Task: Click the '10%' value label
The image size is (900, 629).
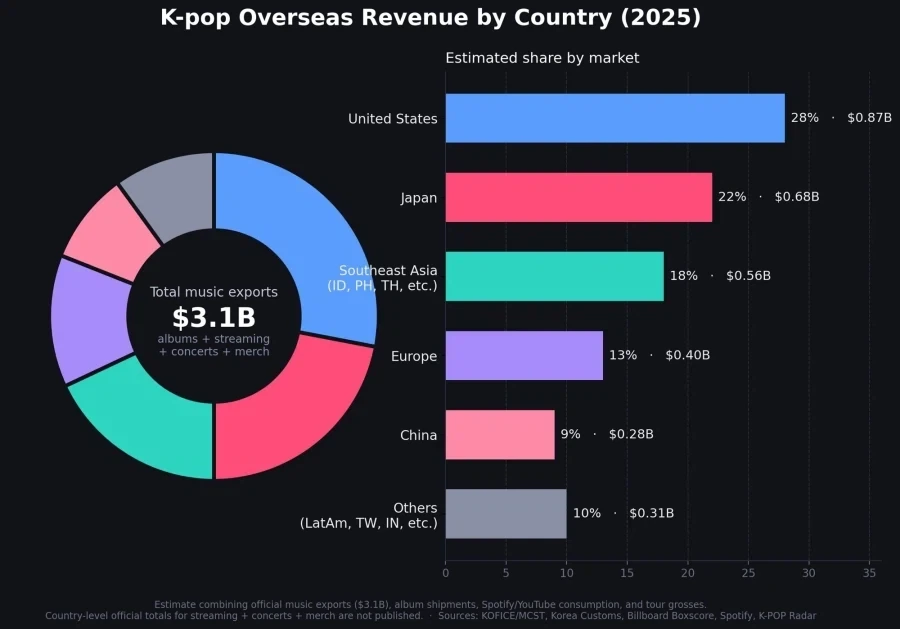Action: (x=587, y=513)
